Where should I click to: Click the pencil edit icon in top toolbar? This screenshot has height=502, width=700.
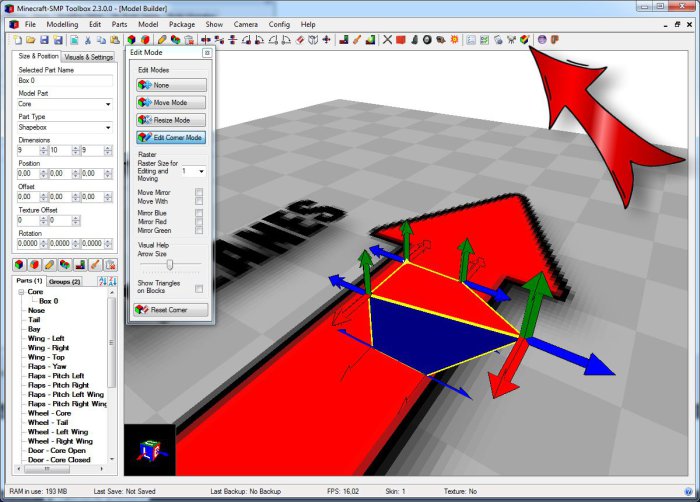pyautogui.click(x=162, y=40)
